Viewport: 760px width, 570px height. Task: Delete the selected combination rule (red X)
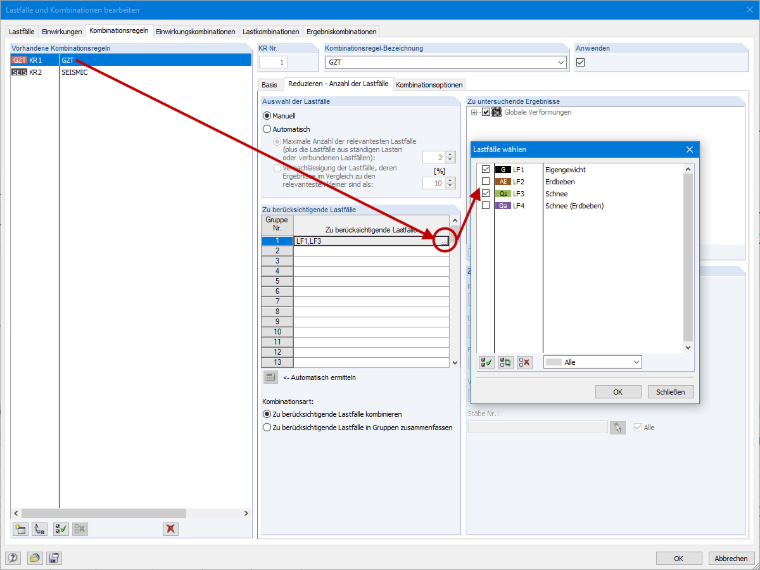(171, 529)
